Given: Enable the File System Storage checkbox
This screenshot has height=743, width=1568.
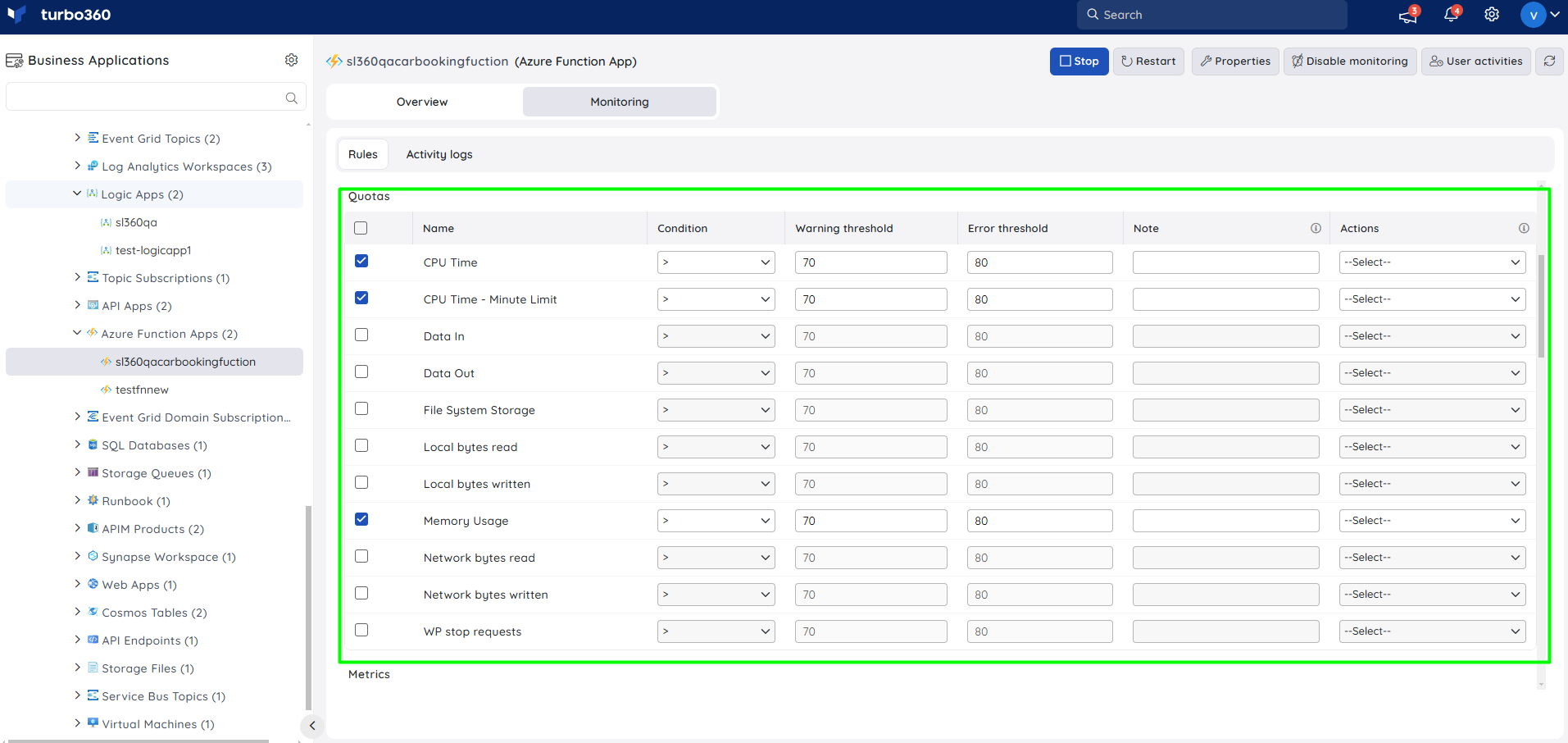Looking at the screenshot, I should click(x=361, y=408).
